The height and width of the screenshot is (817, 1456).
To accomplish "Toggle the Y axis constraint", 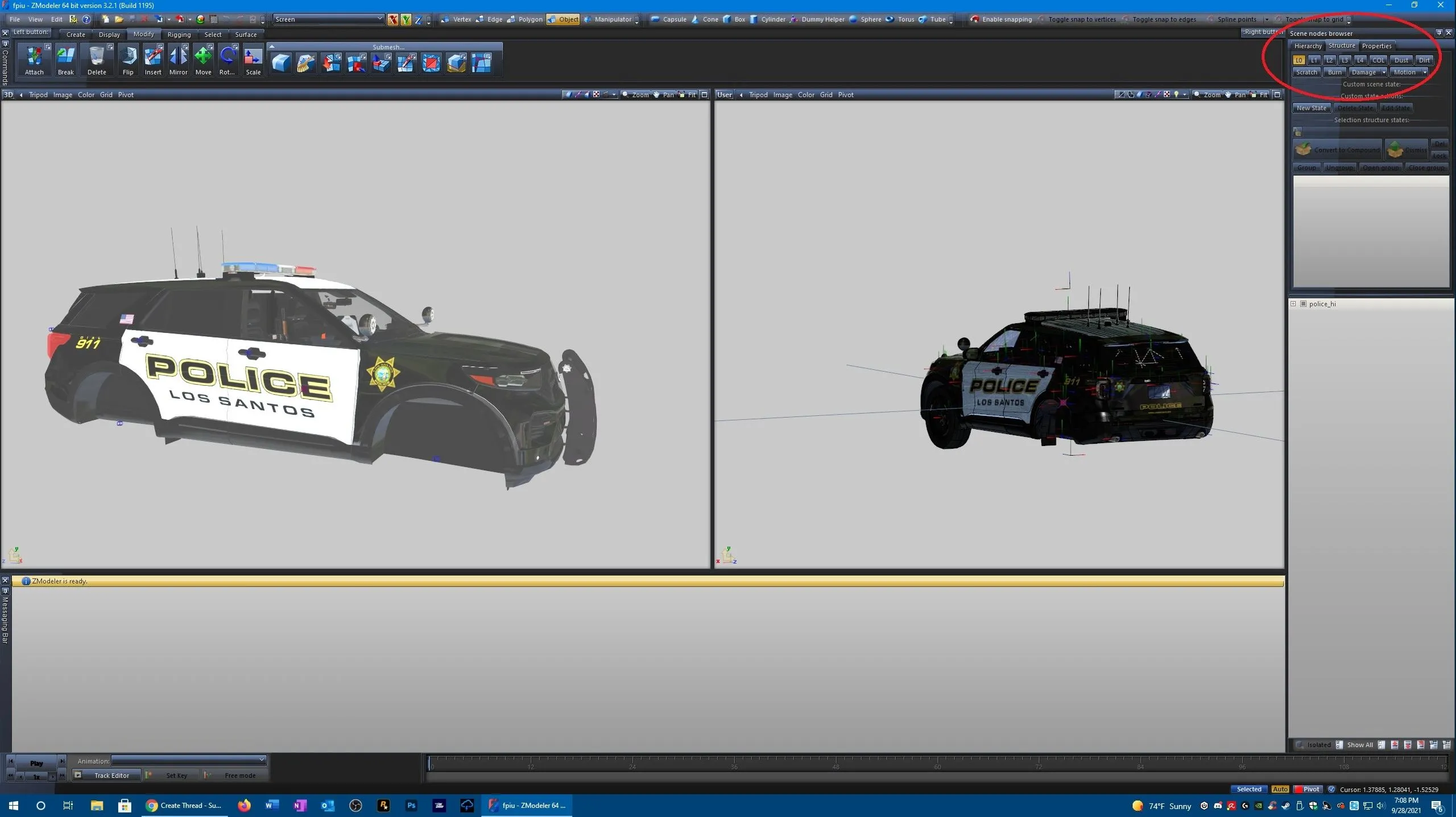I will click(x=406, y=19).
